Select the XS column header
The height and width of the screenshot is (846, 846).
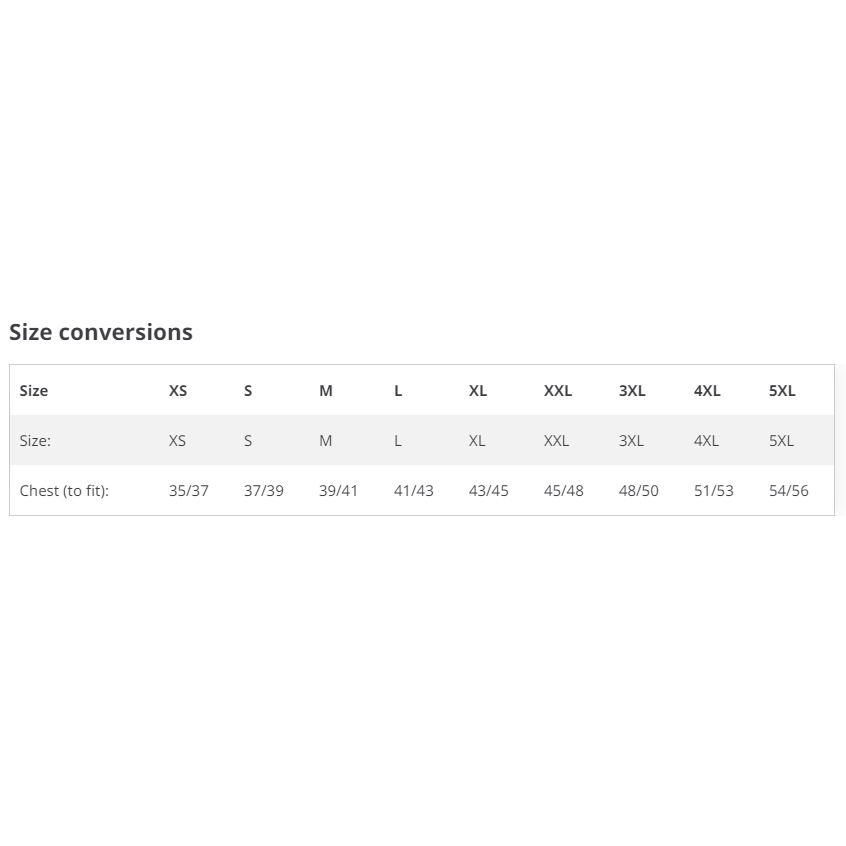tap(178, 391)
